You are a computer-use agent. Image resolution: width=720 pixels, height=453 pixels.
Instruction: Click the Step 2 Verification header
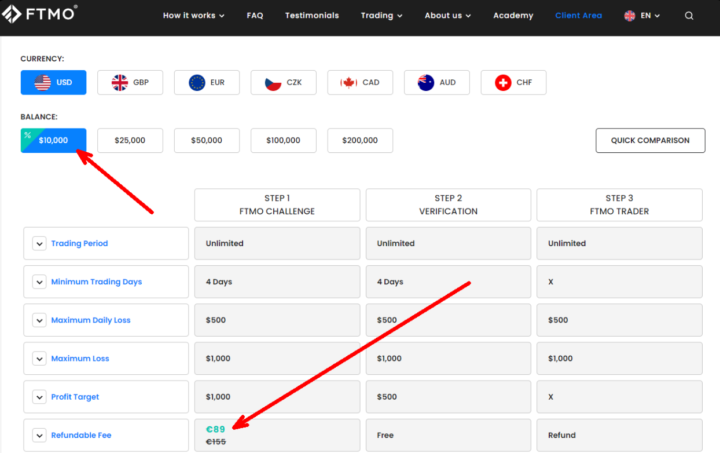click(x=448, y=205)
